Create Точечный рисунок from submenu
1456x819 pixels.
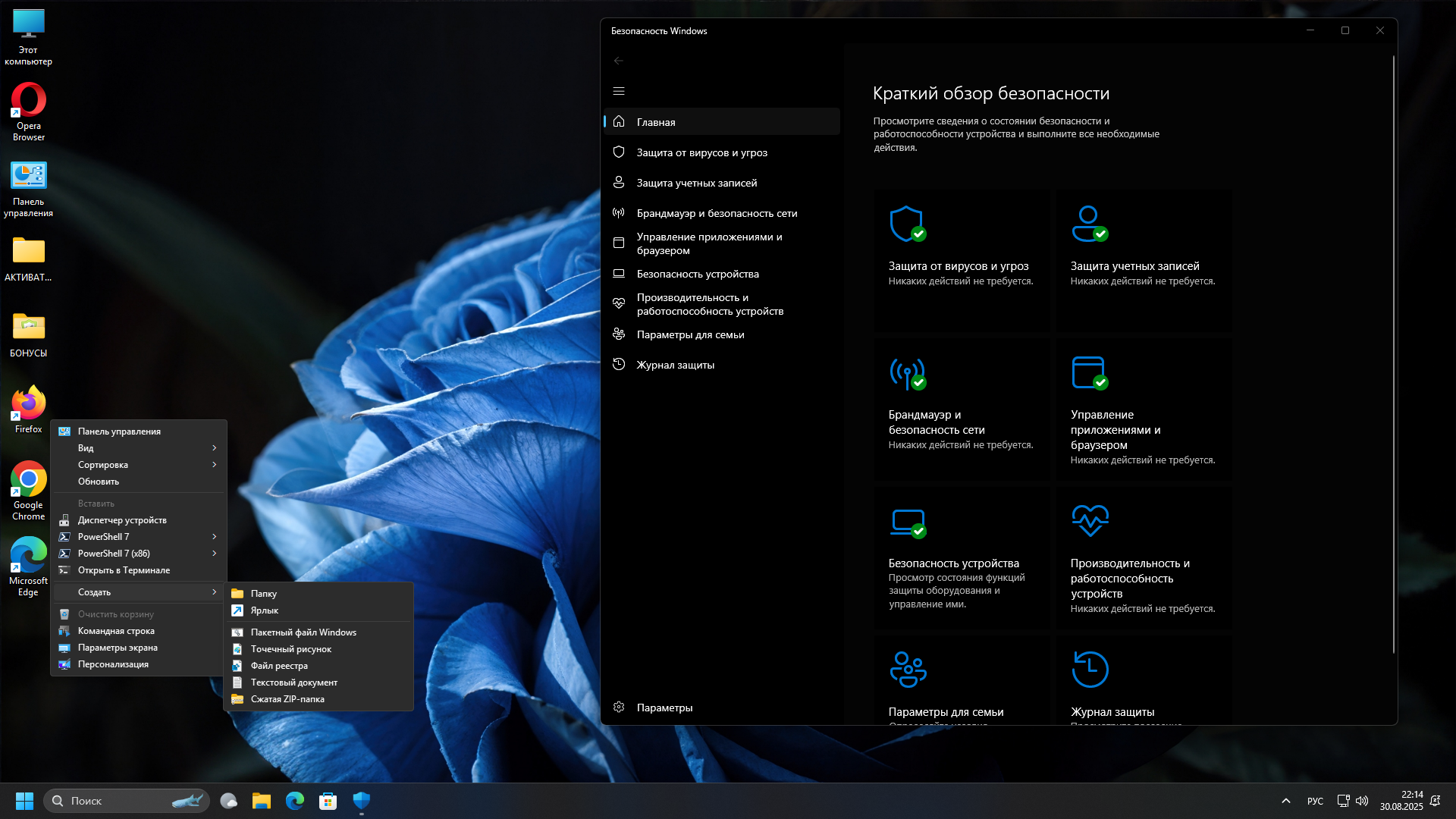(318, 649)
